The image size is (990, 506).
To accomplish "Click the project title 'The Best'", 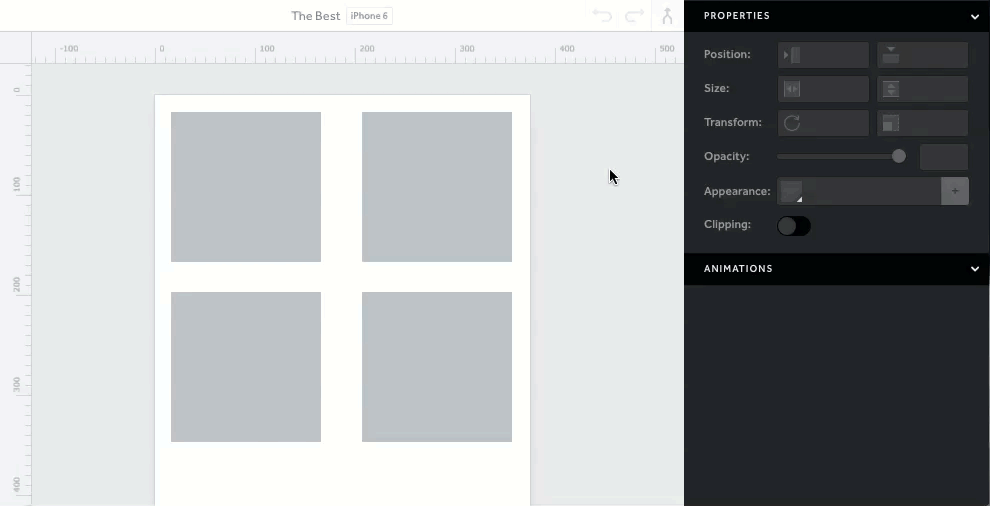I will point(315,16).
